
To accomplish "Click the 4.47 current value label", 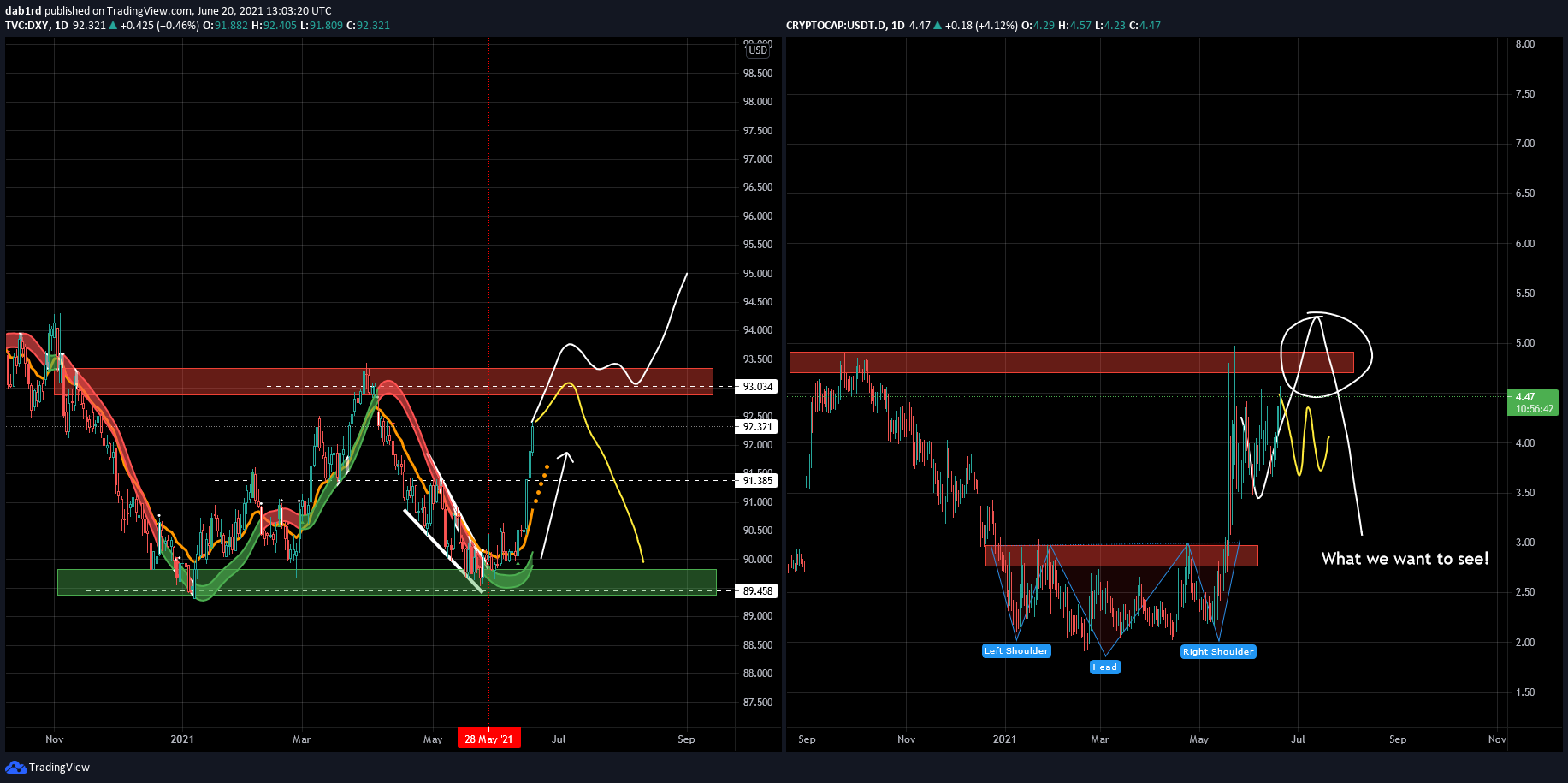I will (1535, 403).
